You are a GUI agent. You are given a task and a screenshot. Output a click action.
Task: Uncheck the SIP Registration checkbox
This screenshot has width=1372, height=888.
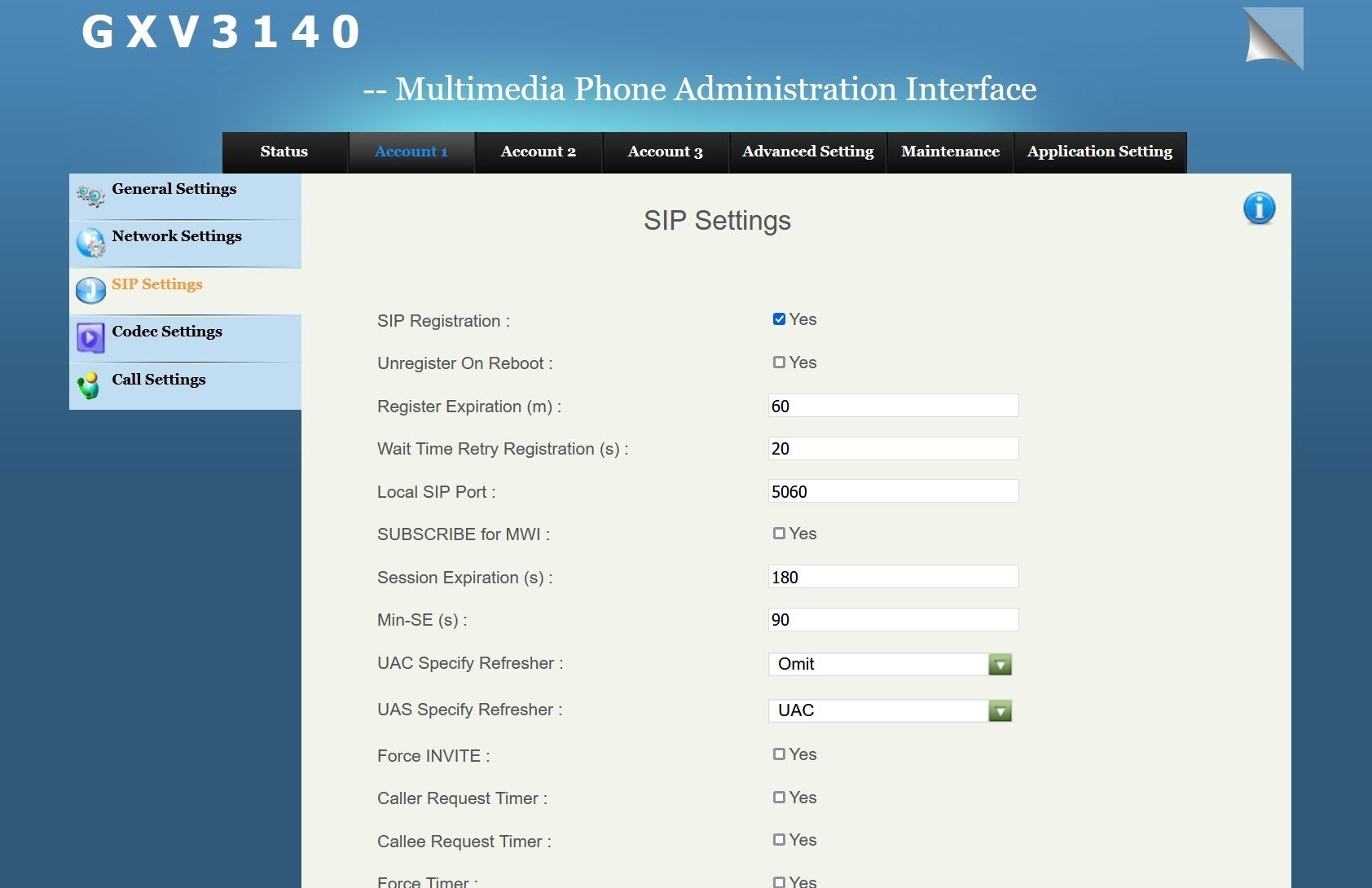coord(779,319)
